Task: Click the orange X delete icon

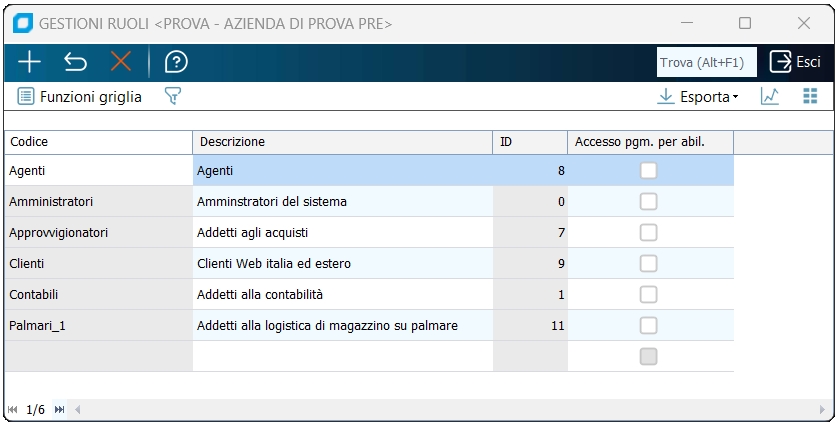Action: click(x=121, y=62)
